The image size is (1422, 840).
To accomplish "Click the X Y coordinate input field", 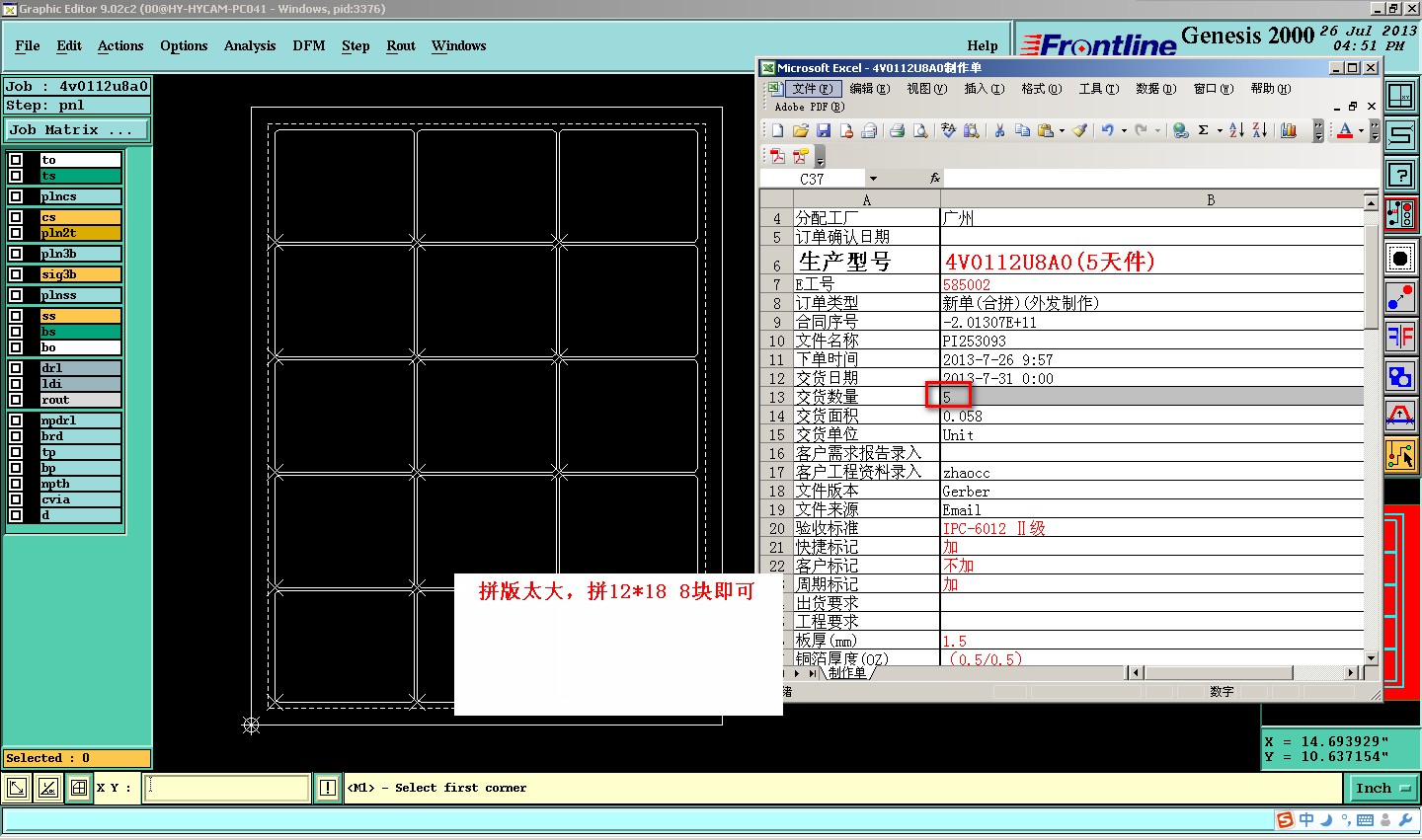I will (228, 788).
